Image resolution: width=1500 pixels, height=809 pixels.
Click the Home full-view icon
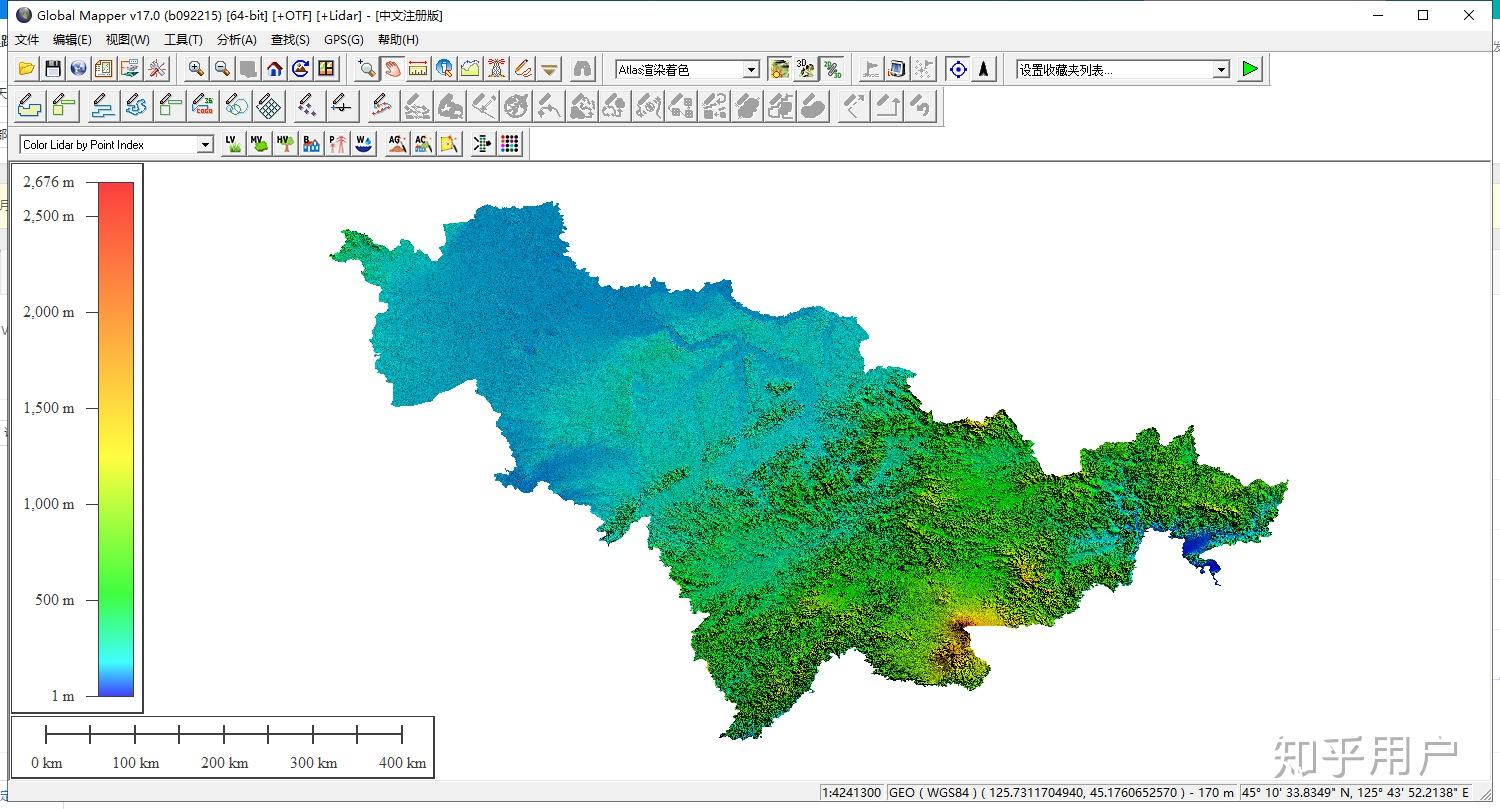click(274, 69)
